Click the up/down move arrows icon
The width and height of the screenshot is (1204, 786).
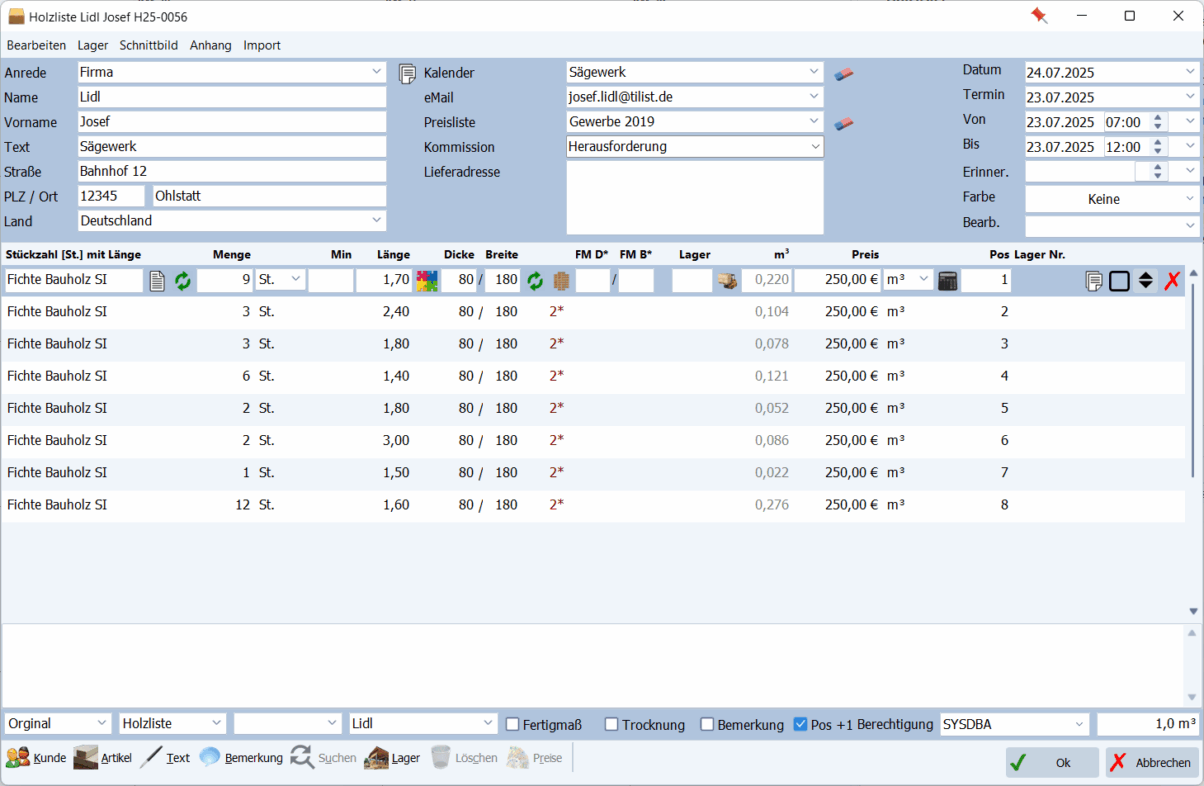click(x=1146, y=281)
